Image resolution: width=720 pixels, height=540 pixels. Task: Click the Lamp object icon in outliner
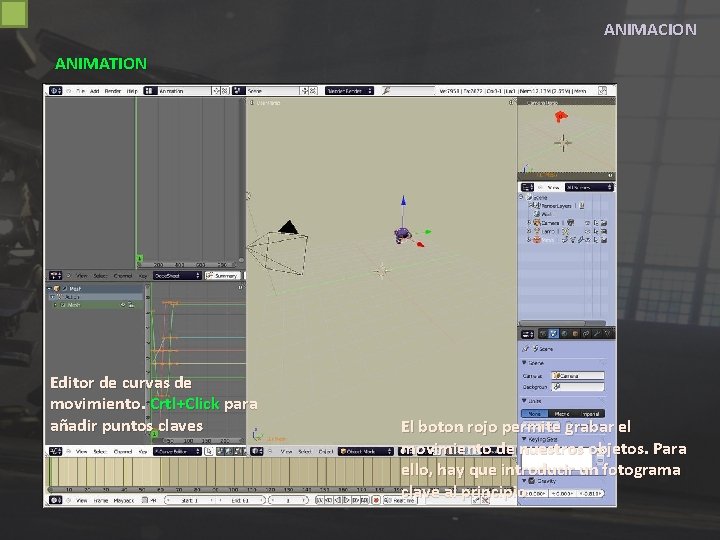tap(536, 231)
